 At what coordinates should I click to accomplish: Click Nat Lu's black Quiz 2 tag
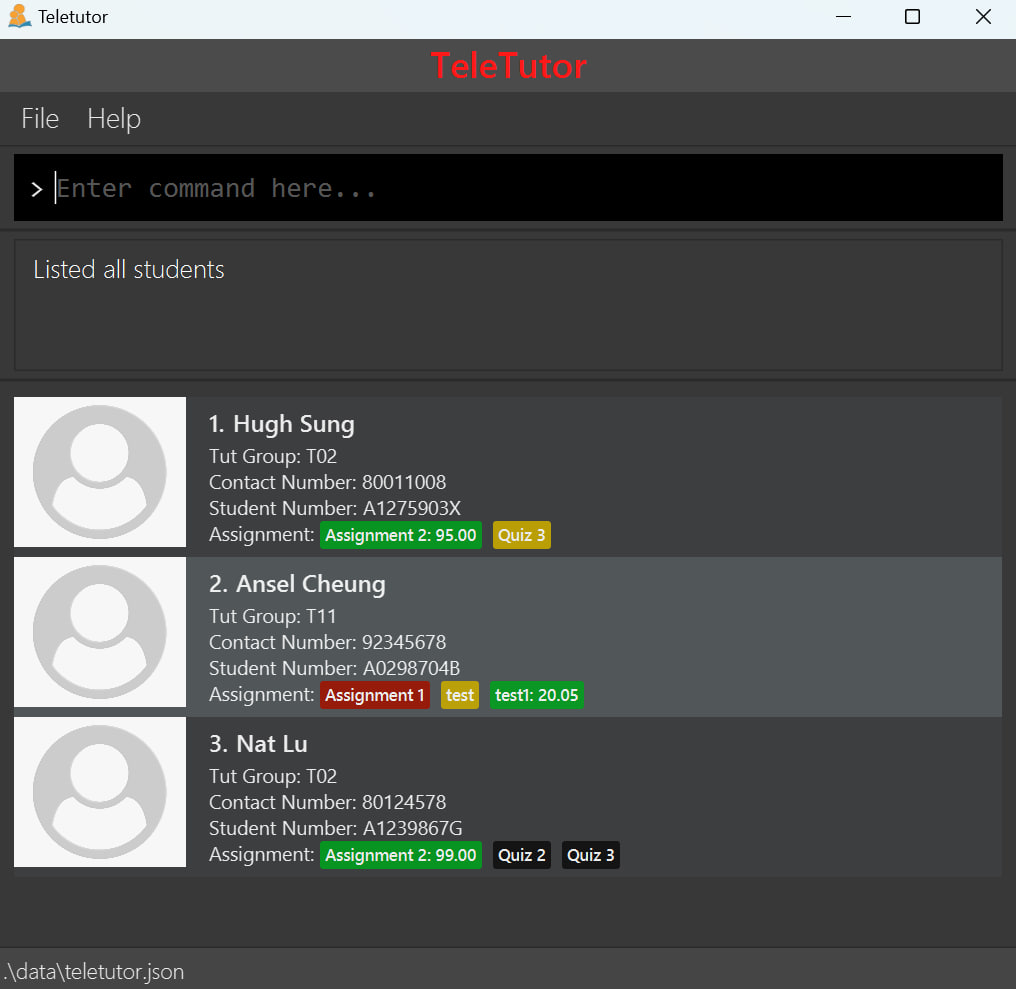click(x=522, y=855)
